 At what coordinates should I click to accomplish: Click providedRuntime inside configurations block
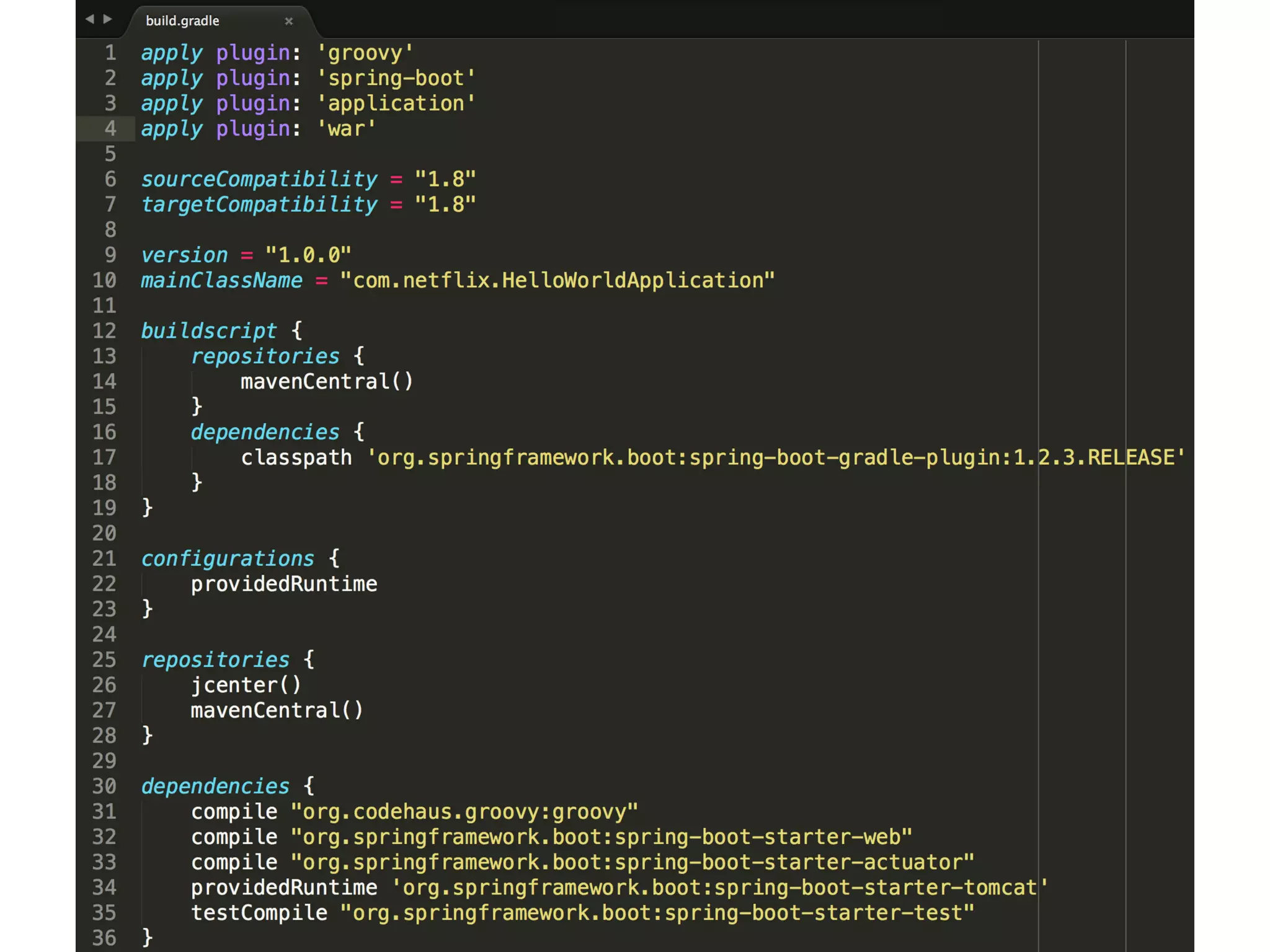pos(283,584)
